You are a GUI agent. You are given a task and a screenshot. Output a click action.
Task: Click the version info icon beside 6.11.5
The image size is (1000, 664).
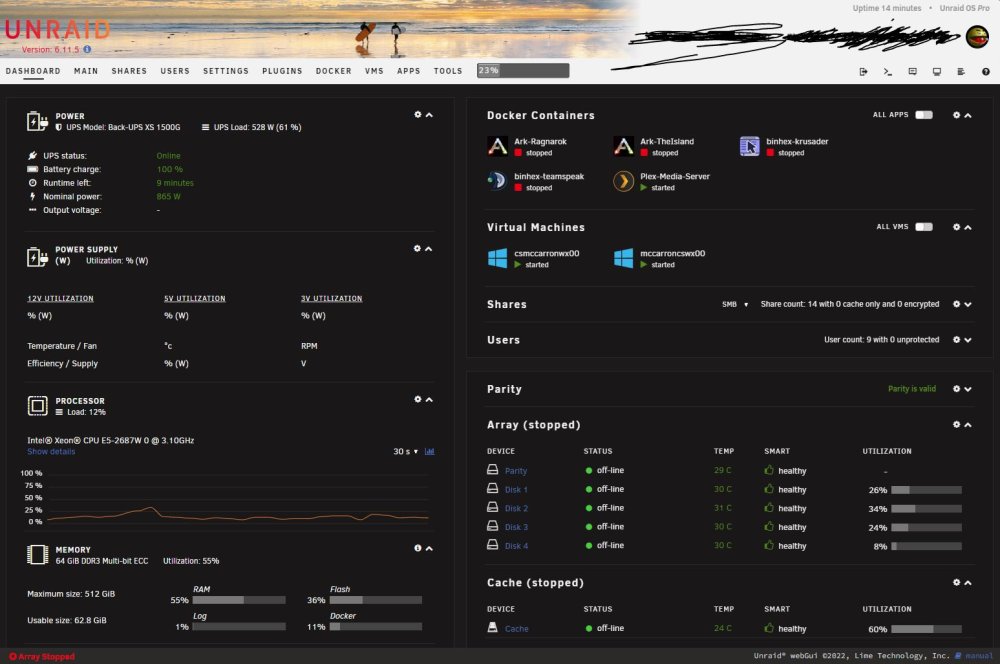click(87, 49)
